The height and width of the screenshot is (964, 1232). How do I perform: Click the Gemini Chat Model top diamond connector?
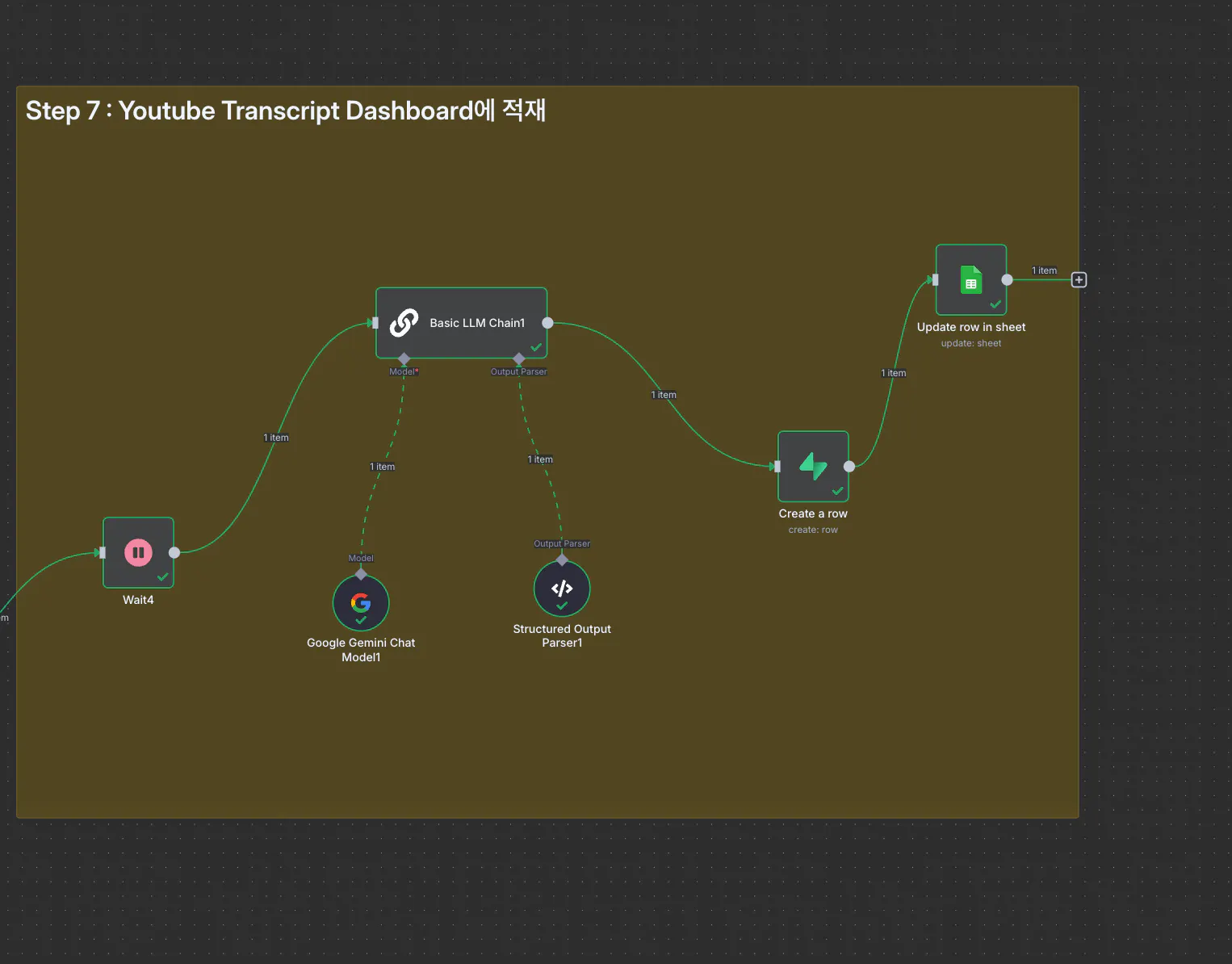361,574
